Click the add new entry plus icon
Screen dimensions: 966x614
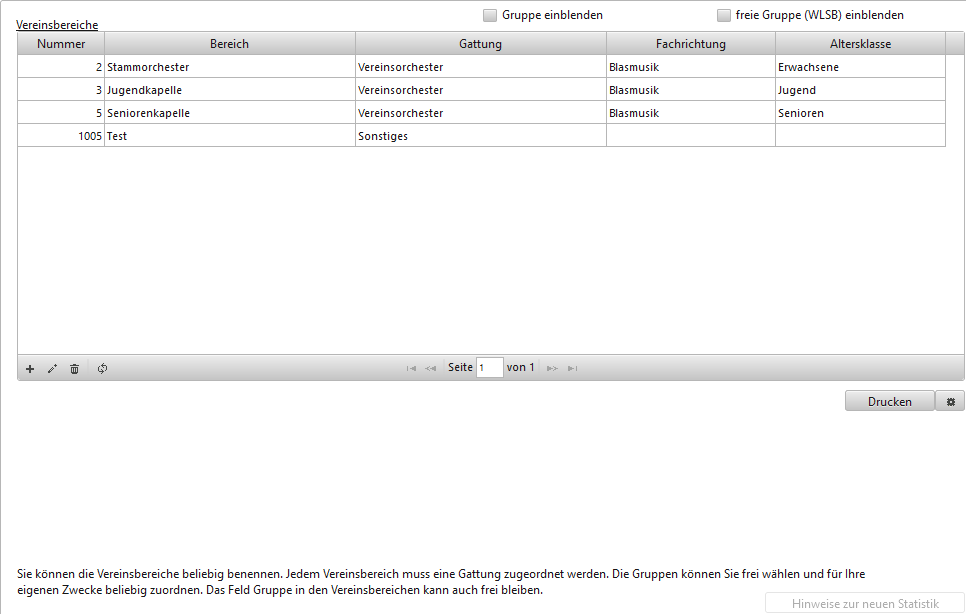30,369
